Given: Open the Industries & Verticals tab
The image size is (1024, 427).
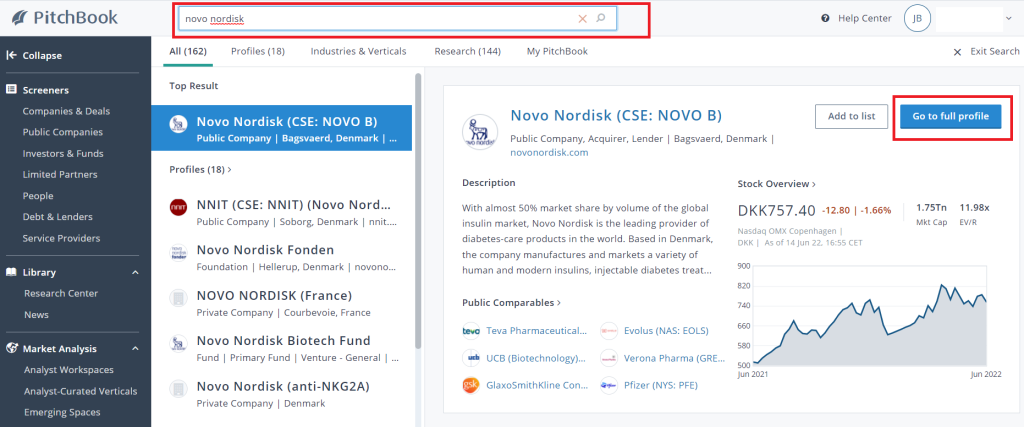Looking at the screenshot, I should [x=359, y=51].
